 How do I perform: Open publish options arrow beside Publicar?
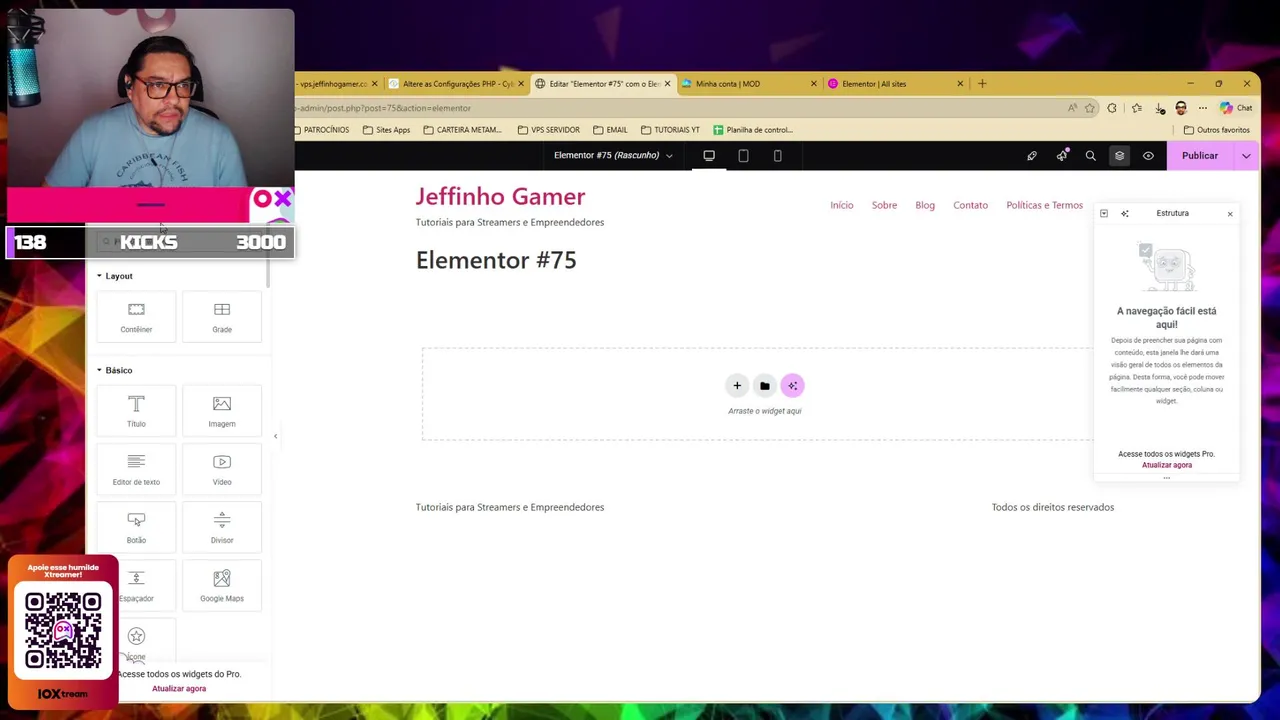pos(1246,156)
